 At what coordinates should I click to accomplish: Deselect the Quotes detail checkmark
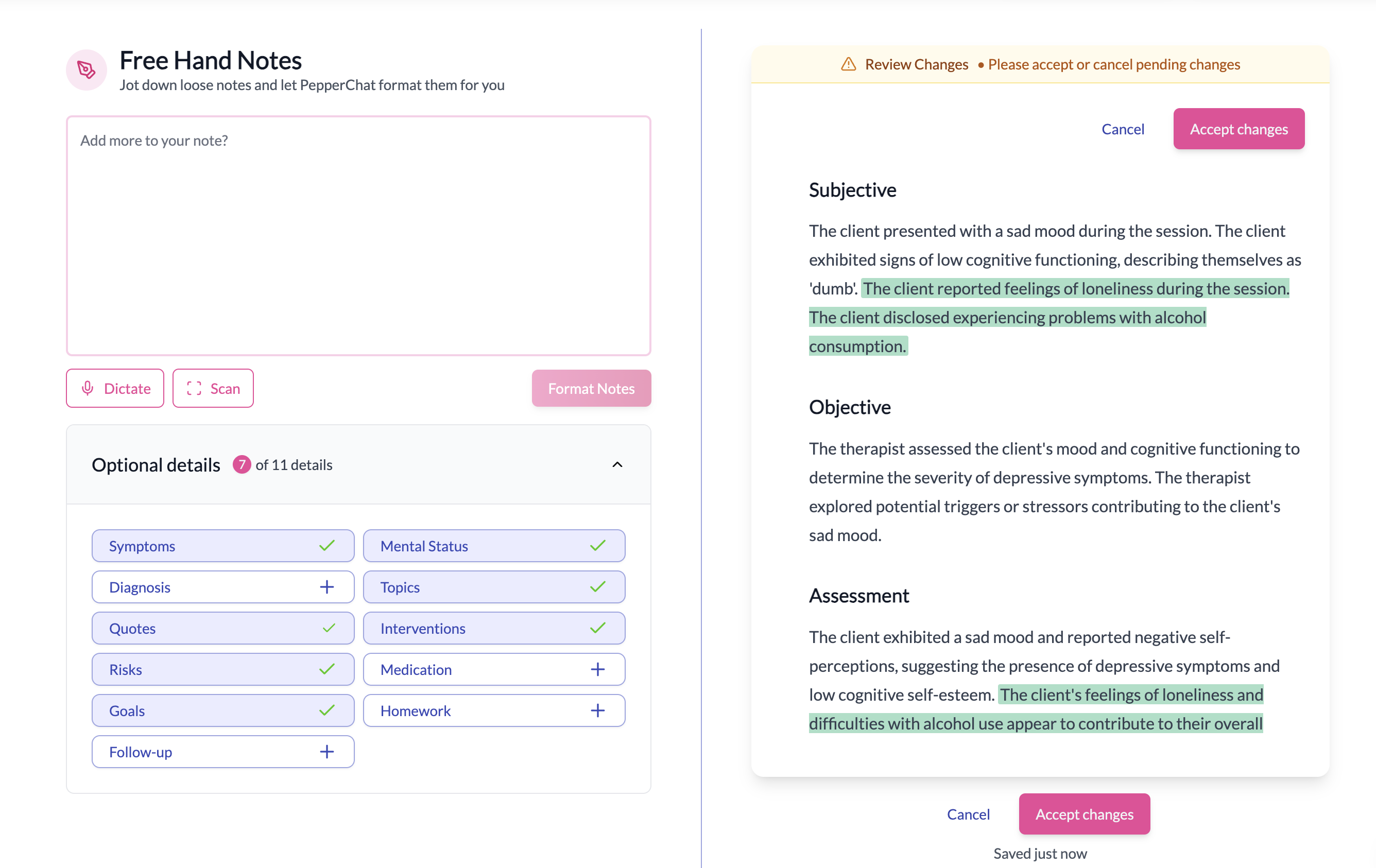(x=327, y=628)
